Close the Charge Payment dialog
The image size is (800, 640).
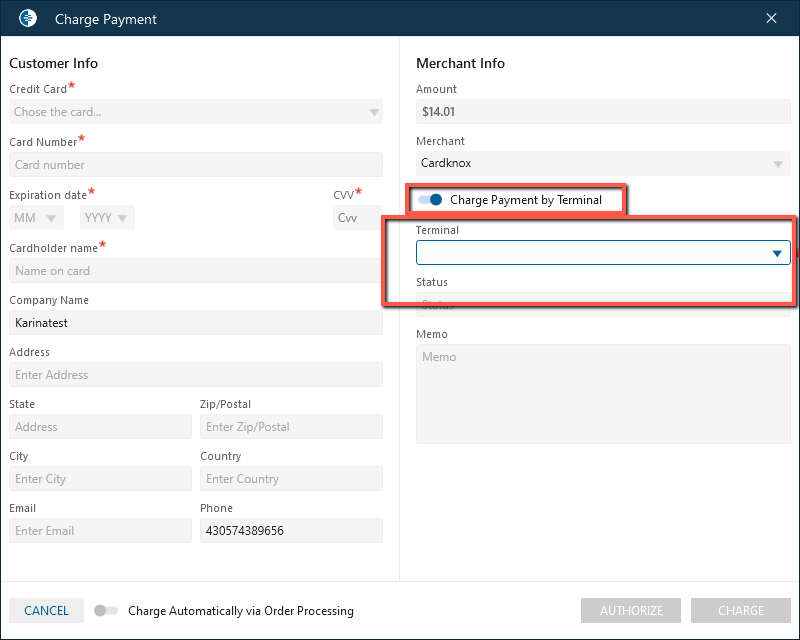pos(771,18)
